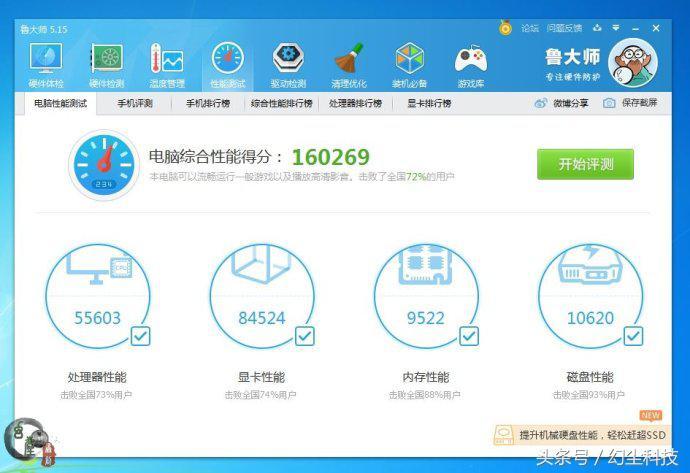The width and height of the screenshot is (690, 473).
Task: Click the overall score 160269
Action: (x=331, y=157)
